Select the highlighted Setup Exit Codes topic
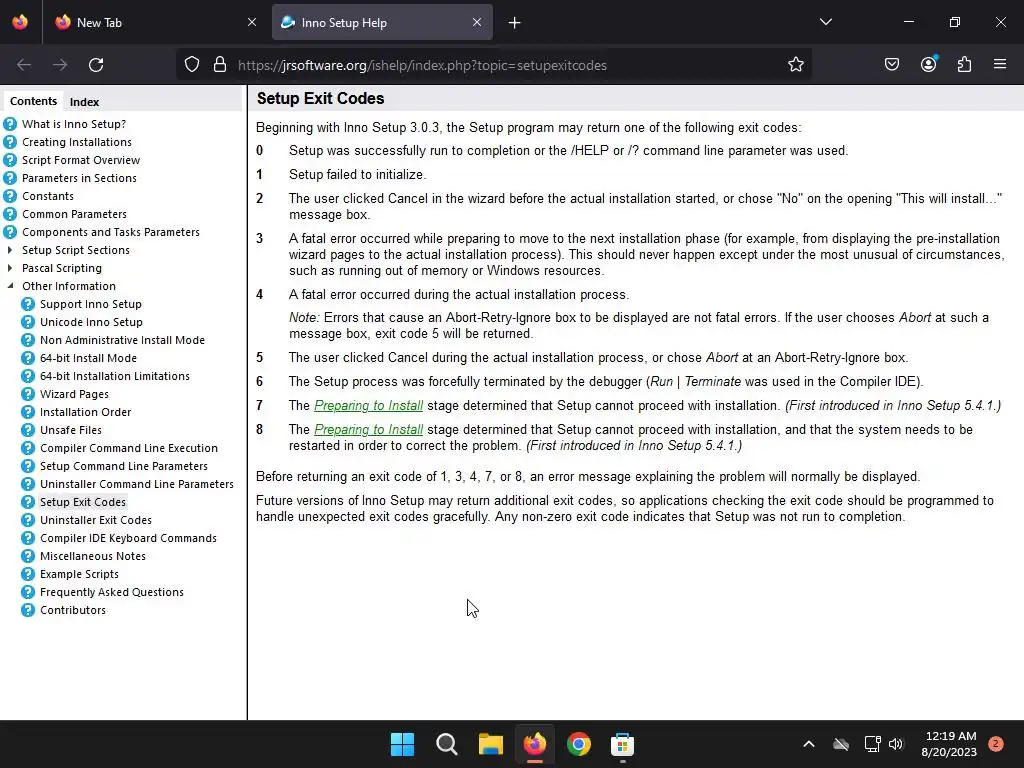Viewport: 1024px width, 768px height. pyautogui.click(x=83, y=502)
